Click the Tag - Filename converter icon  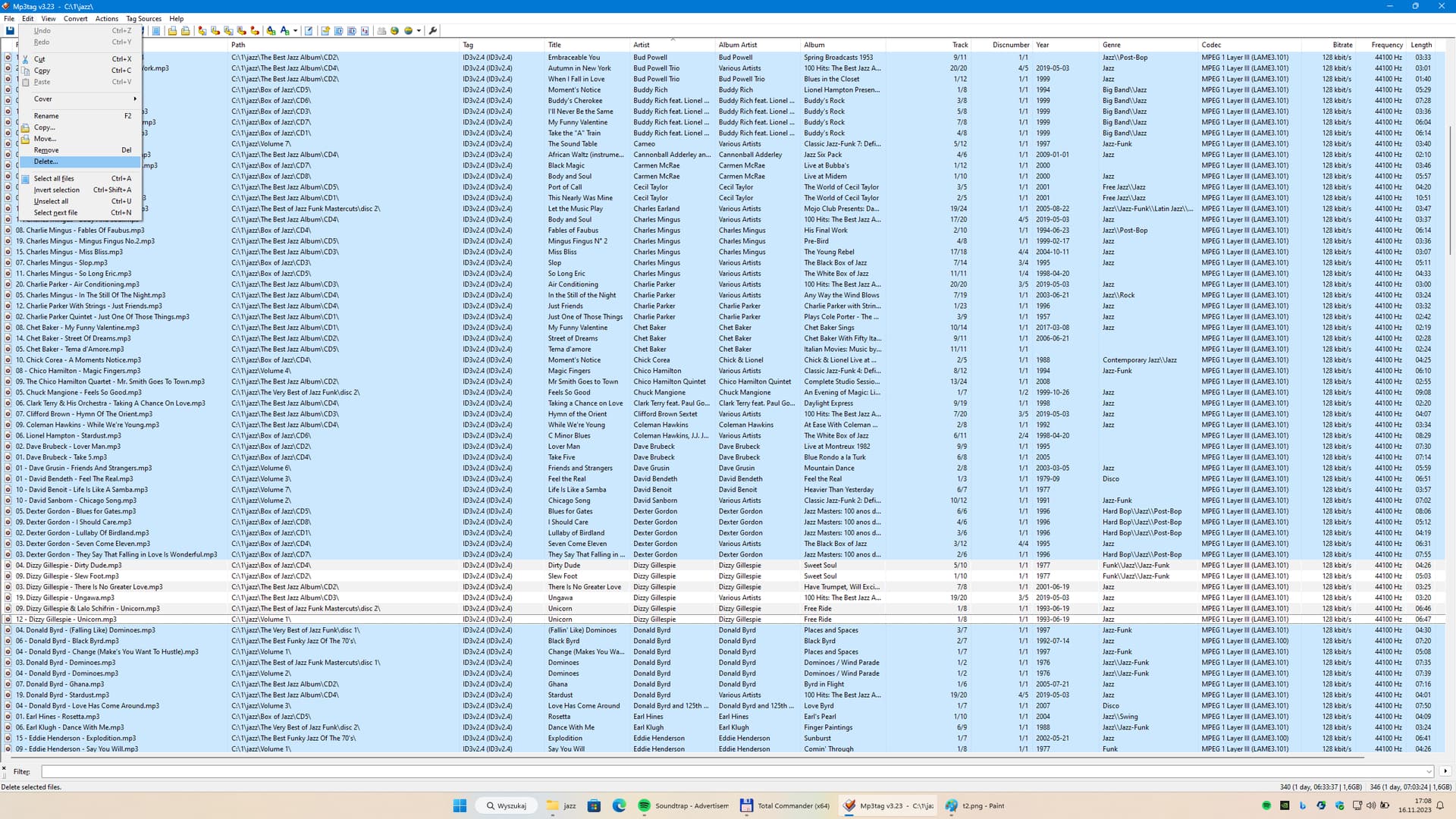click(202, 31)
